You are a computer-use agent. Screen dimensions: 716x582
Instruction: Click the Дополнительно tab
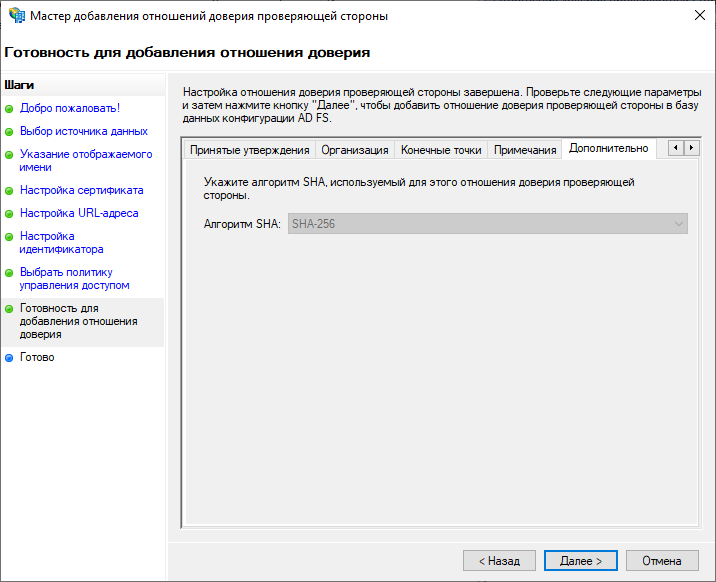coord(608,149)
